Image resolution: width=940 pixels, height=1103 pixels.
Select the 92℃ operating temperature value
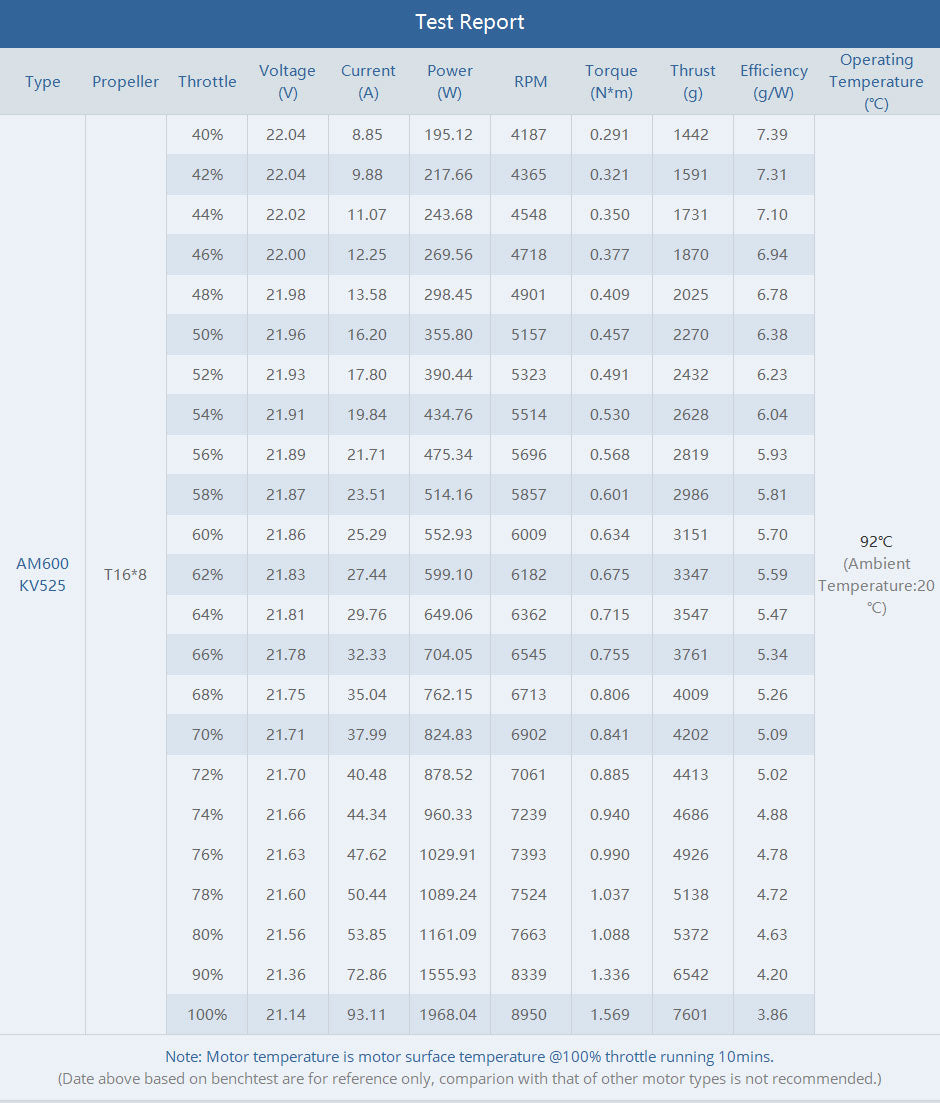click(x=876, y=543)
